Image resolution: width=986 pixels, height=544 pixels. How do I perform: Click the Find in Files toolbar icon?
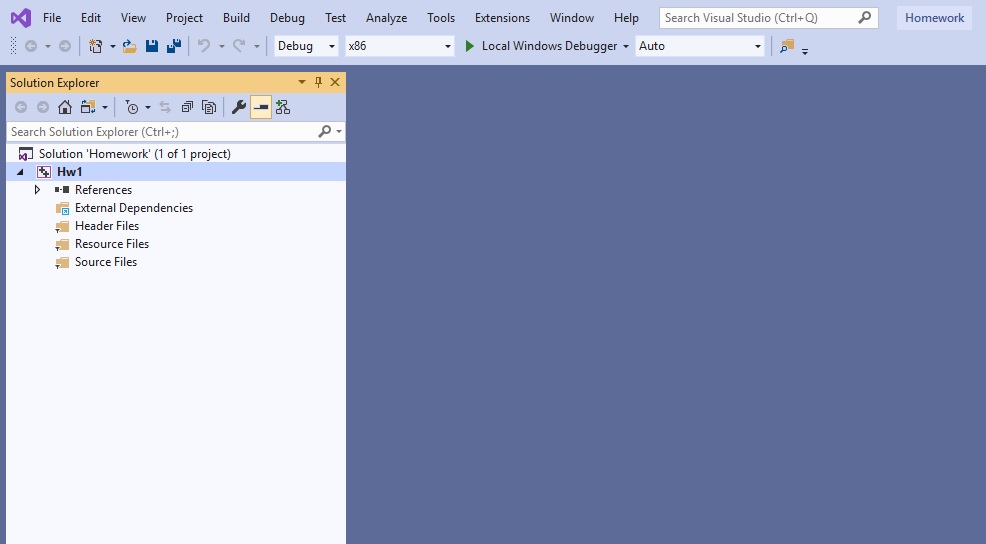click(787, 46)
